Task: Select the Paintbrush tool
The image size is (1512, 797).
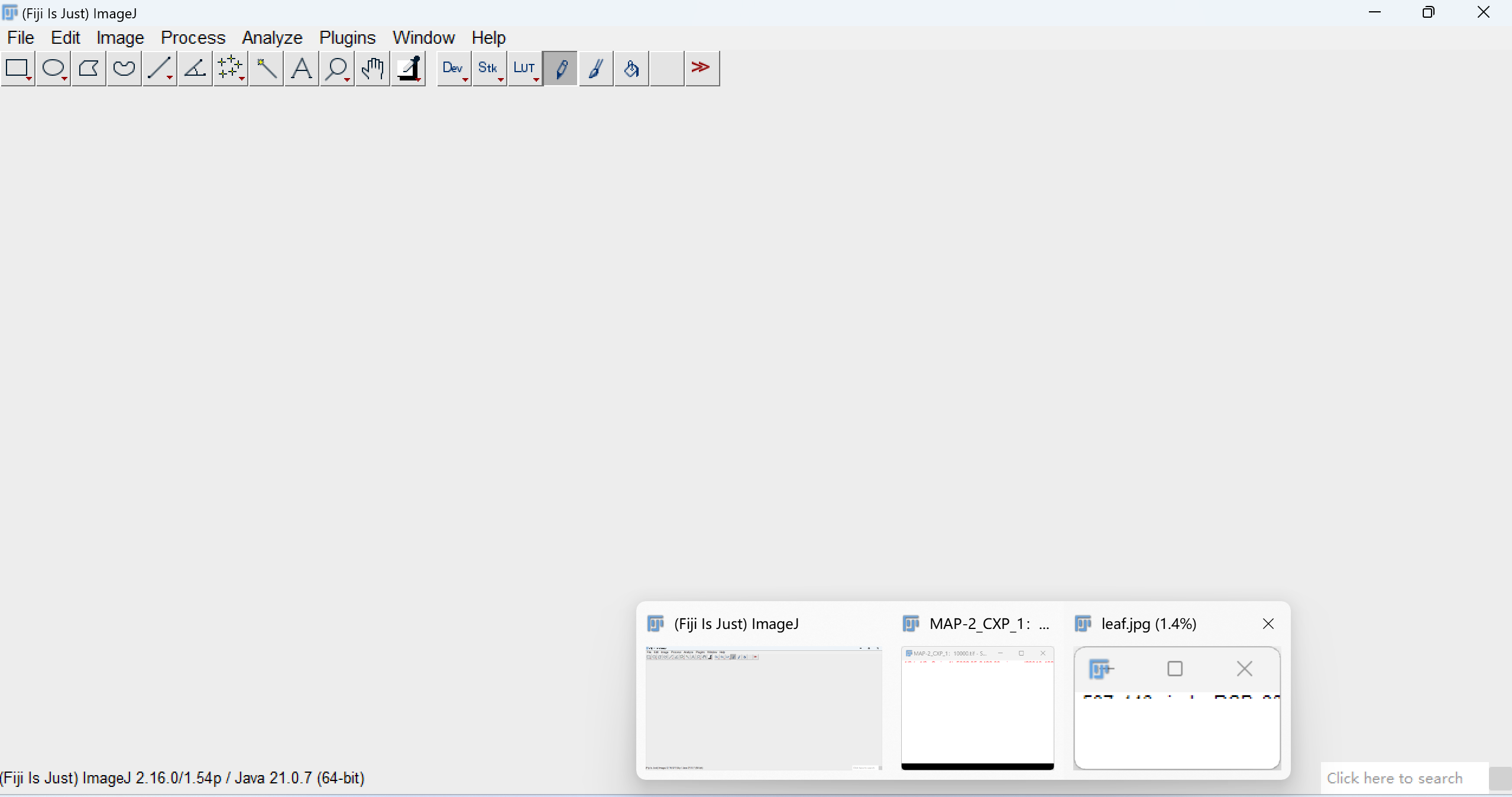Action: tap(595, 69)
